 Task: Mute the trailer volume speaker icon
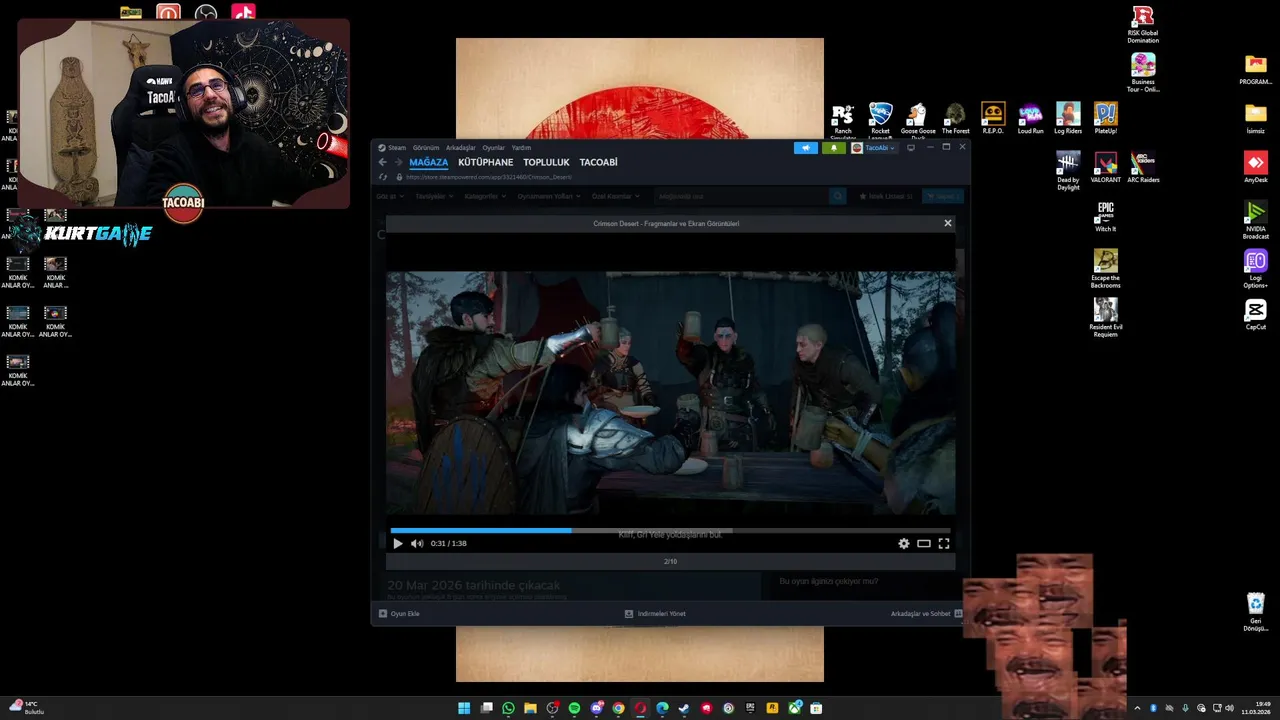coord(417,544)
